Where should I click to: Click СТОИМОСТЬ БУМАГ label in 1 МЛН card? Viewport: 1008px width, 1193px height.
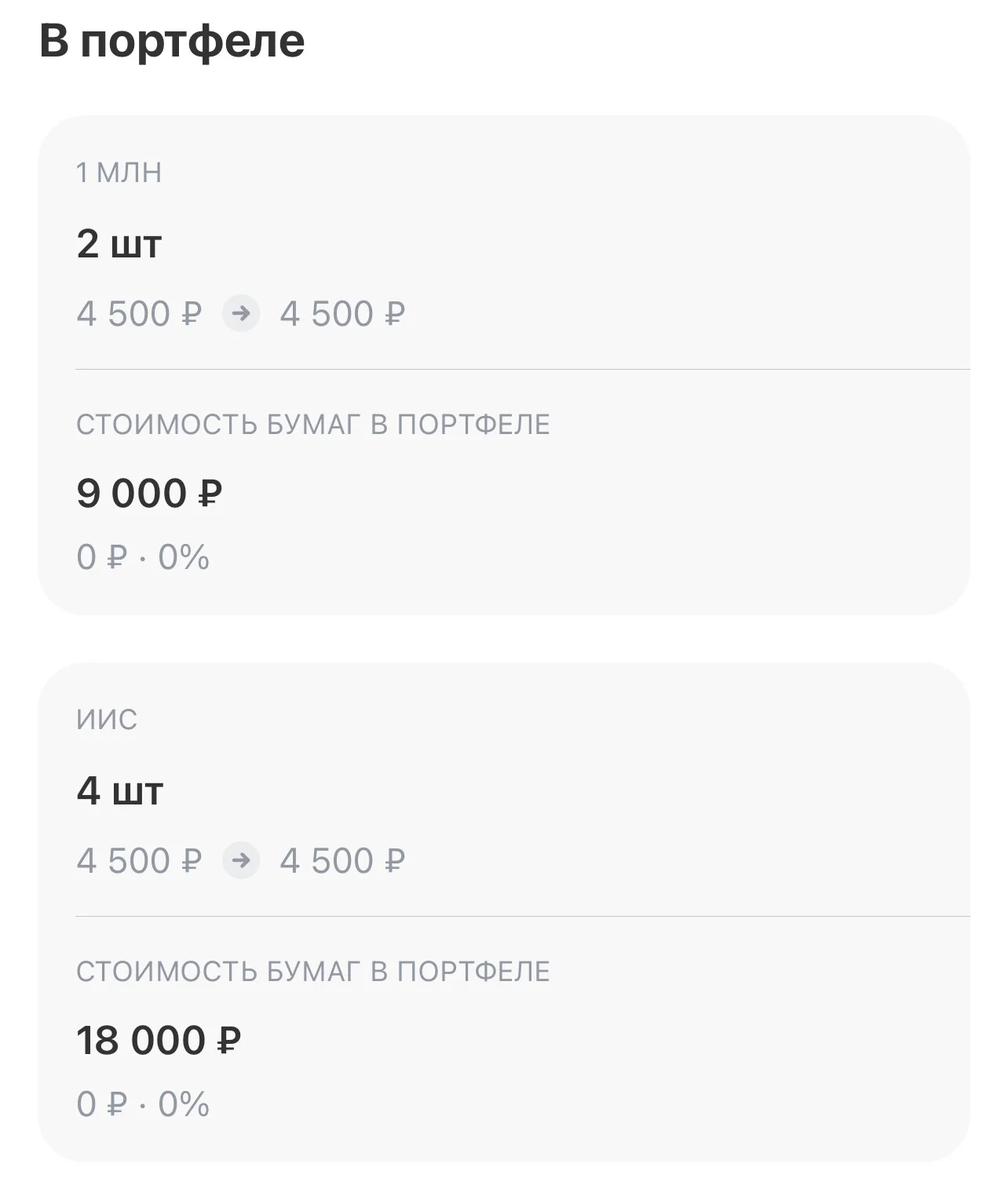click(313, 425)
